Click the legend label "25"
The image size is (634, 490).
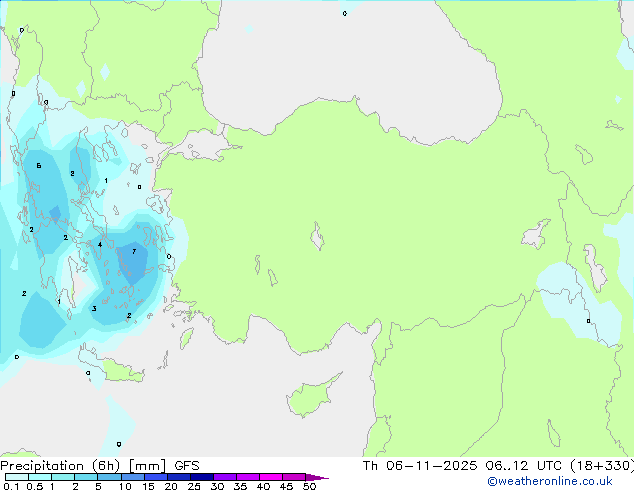click(x=194, y=486)
